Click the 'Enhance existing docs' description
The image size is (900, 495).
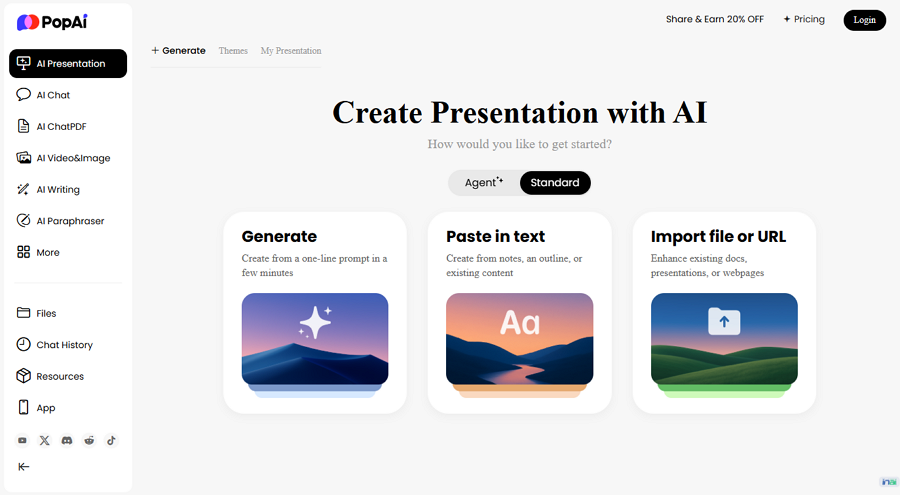(707, 265)
